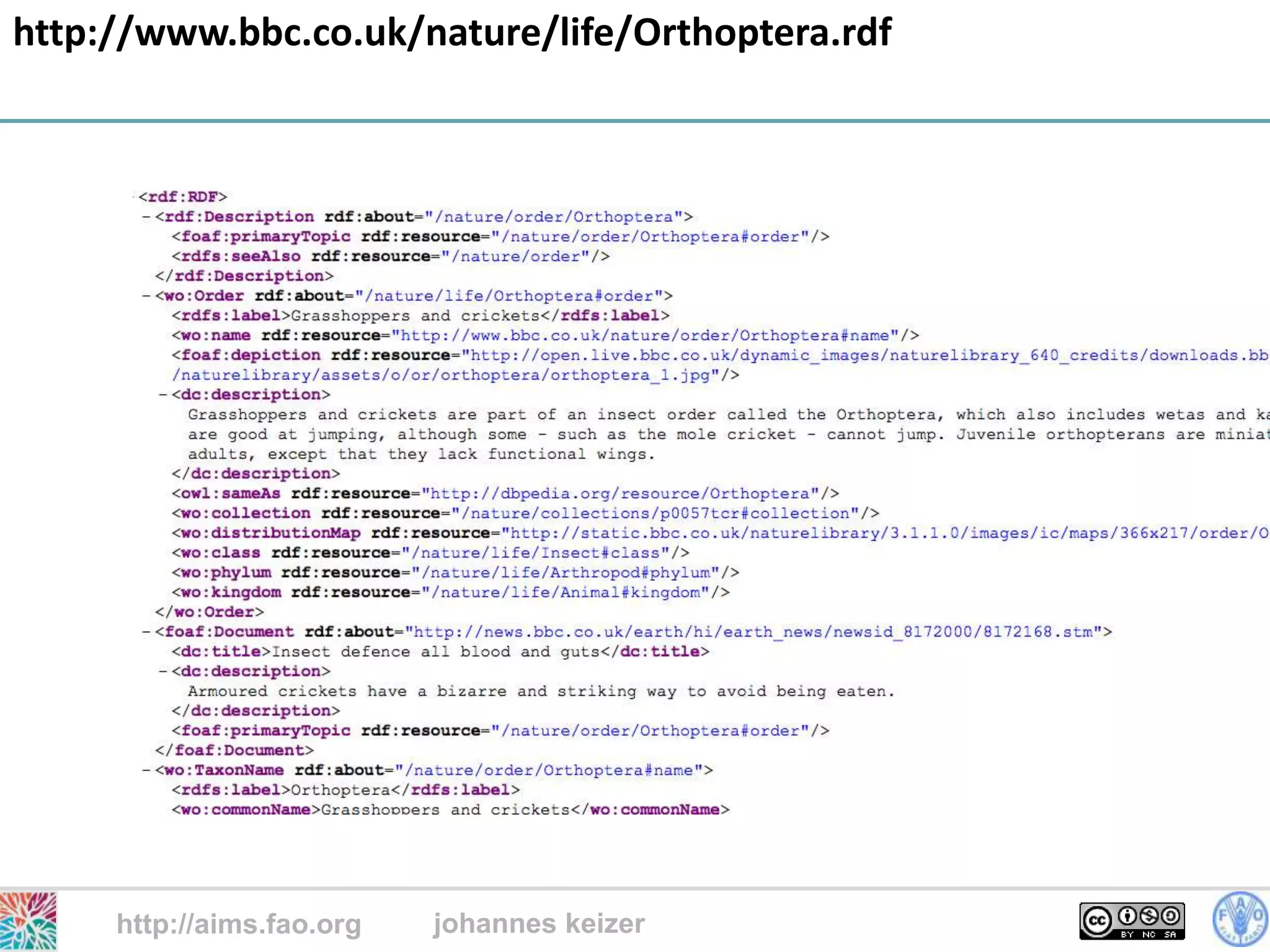Click the Orthoptera.rdf URL title
The image size is (1270, 952).
pos(452,32)
